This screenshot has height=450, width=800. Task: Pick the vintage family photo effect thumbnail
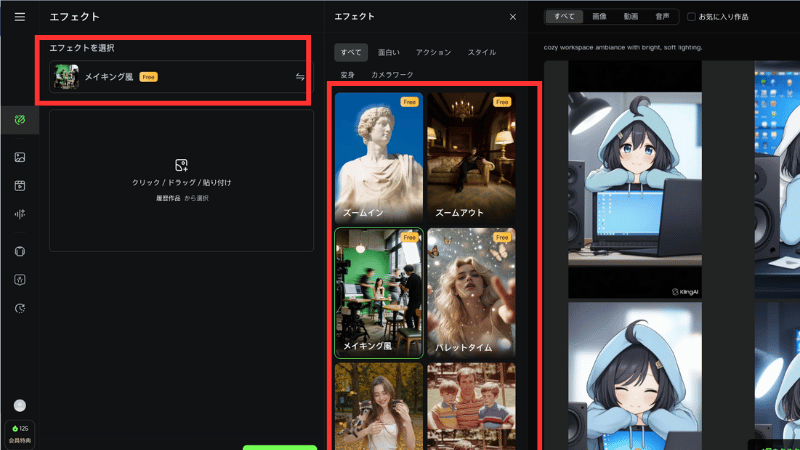[x=471, y=407]
